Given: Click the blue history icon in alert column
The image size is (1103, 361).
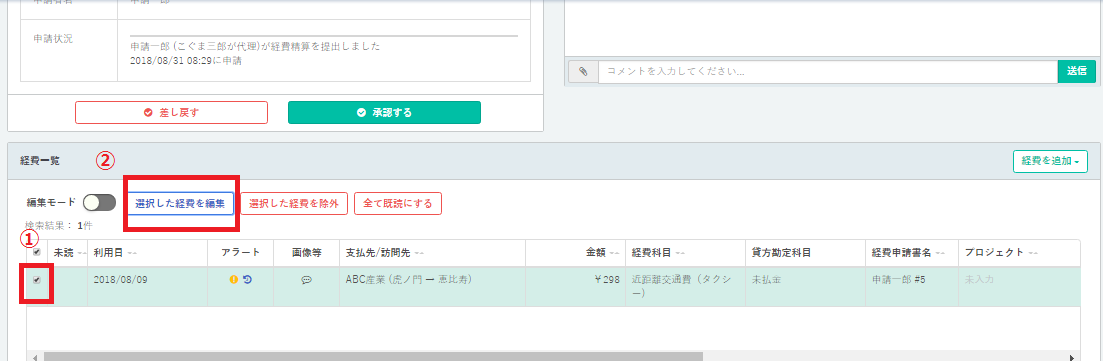Looking at the screenshot, I should (247, 279).
